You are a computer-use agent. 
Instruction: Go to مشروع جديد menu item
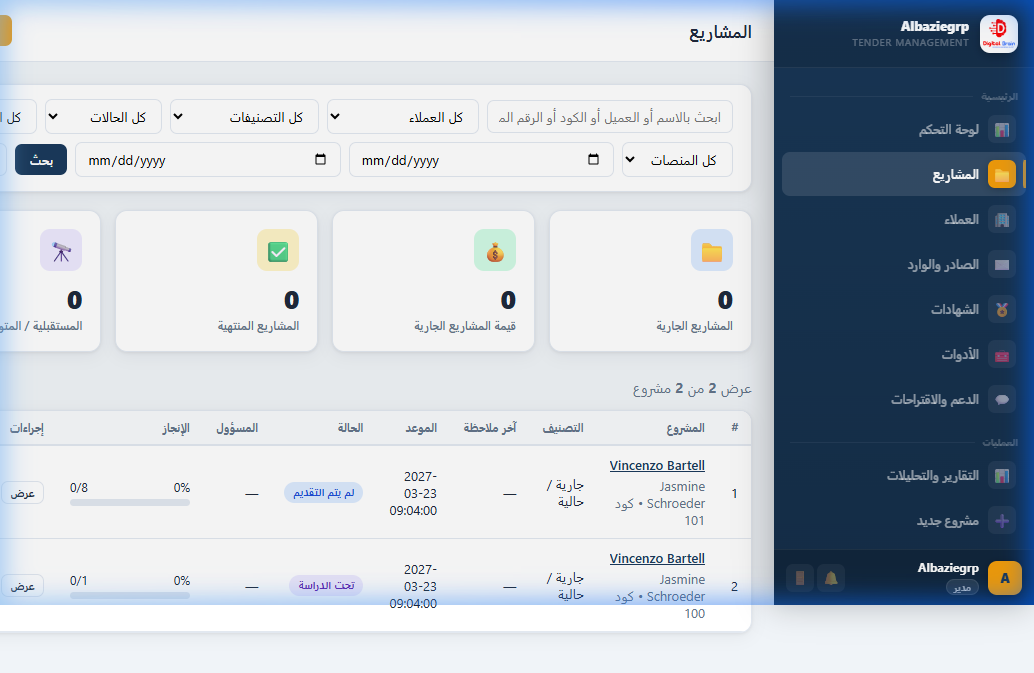903,521
